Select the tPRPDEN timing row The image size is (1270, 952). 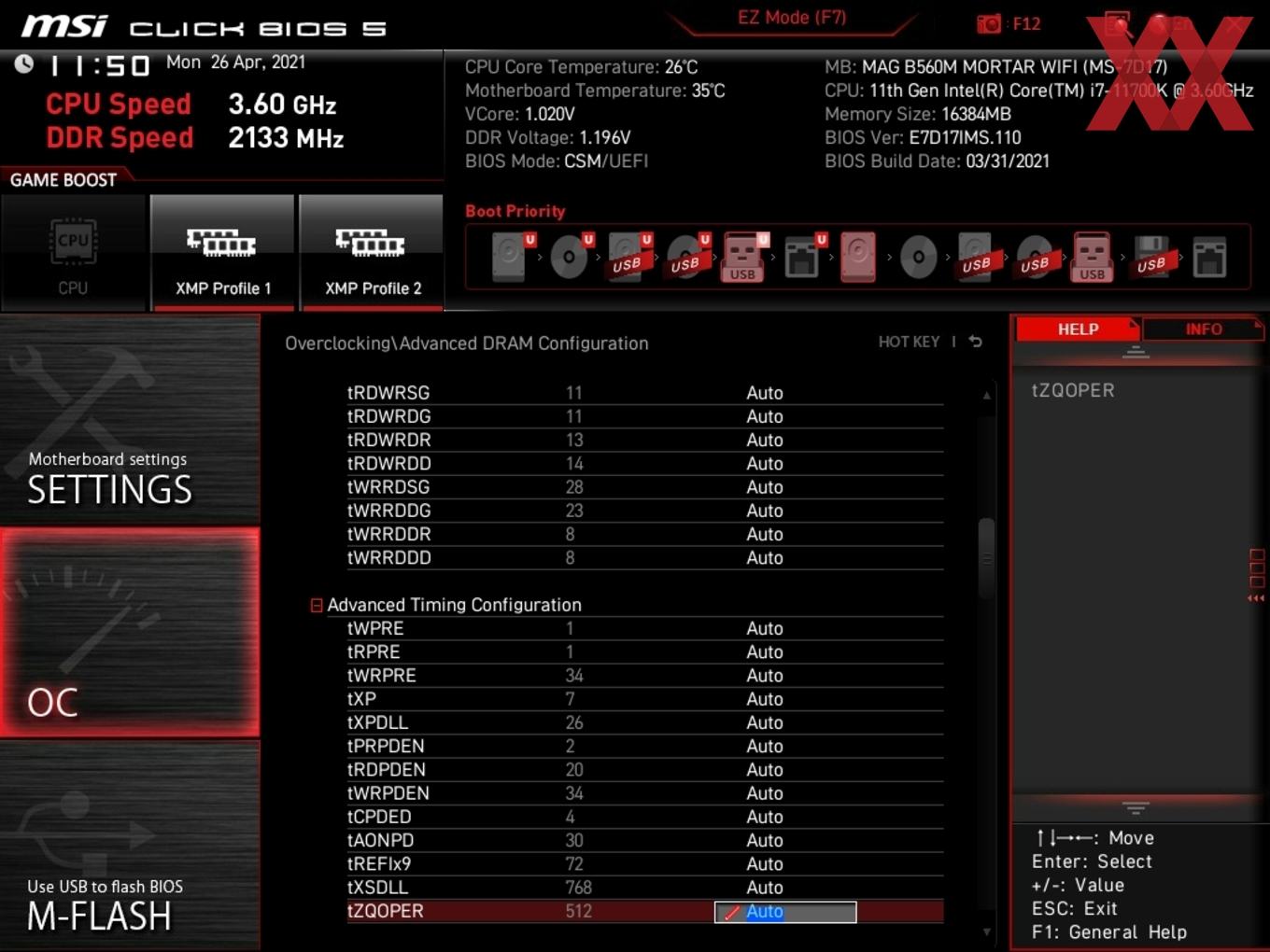645,746
